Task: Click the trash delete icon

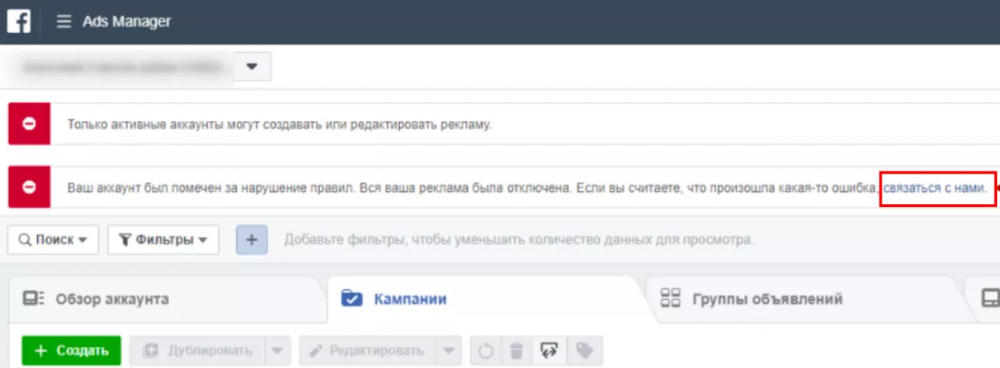Action: click(517, 351)
